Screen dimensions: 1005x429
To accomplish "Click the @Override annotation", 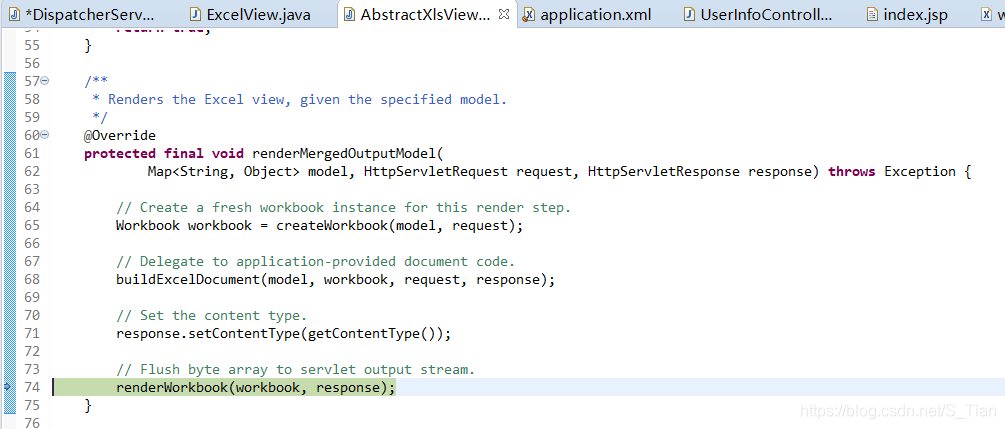I will [x=119, y=135].
